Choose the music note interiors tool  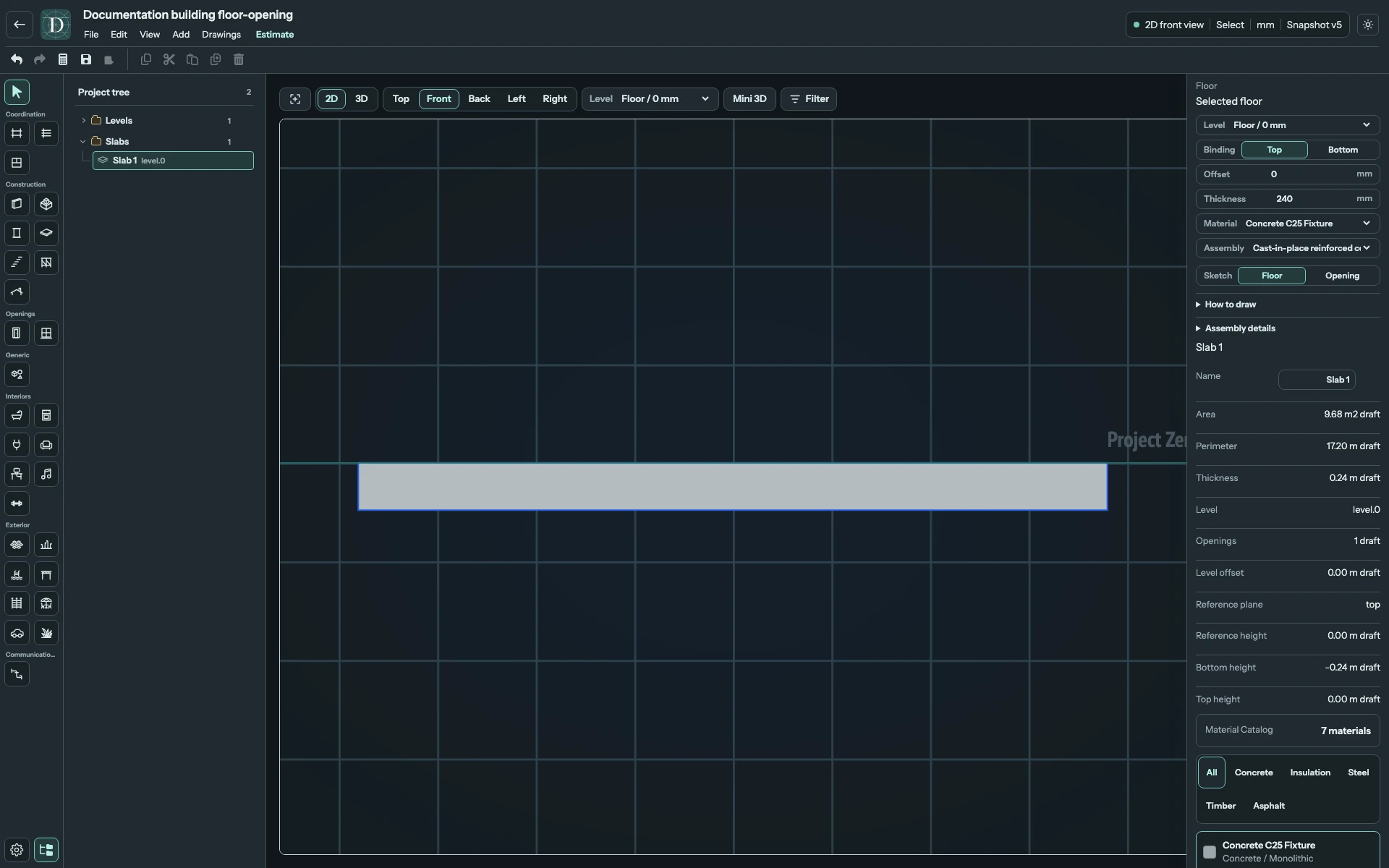point(46,475)
